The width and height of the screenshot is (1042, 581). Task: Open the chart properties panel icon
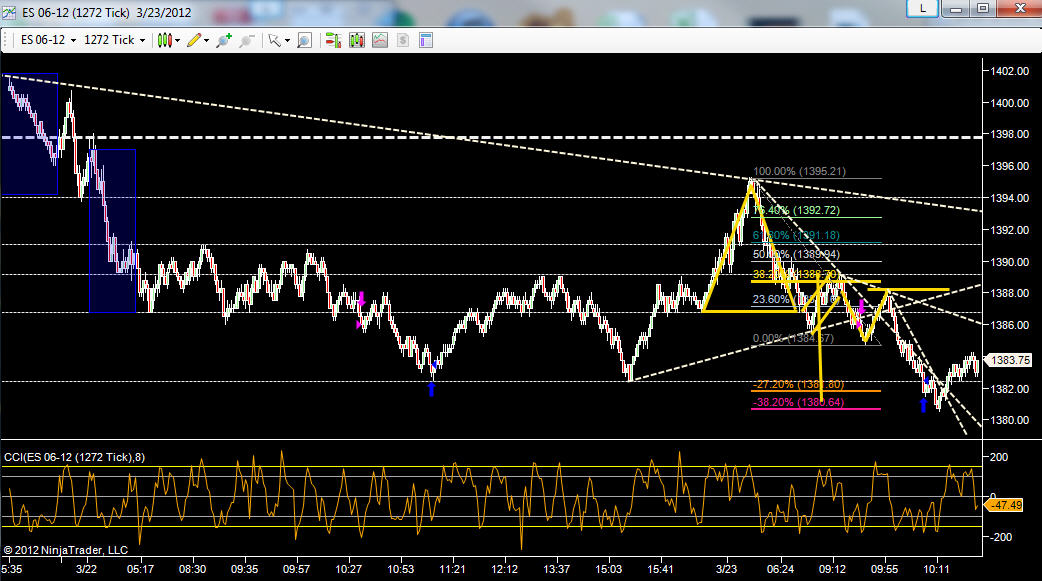pos(426,41)
